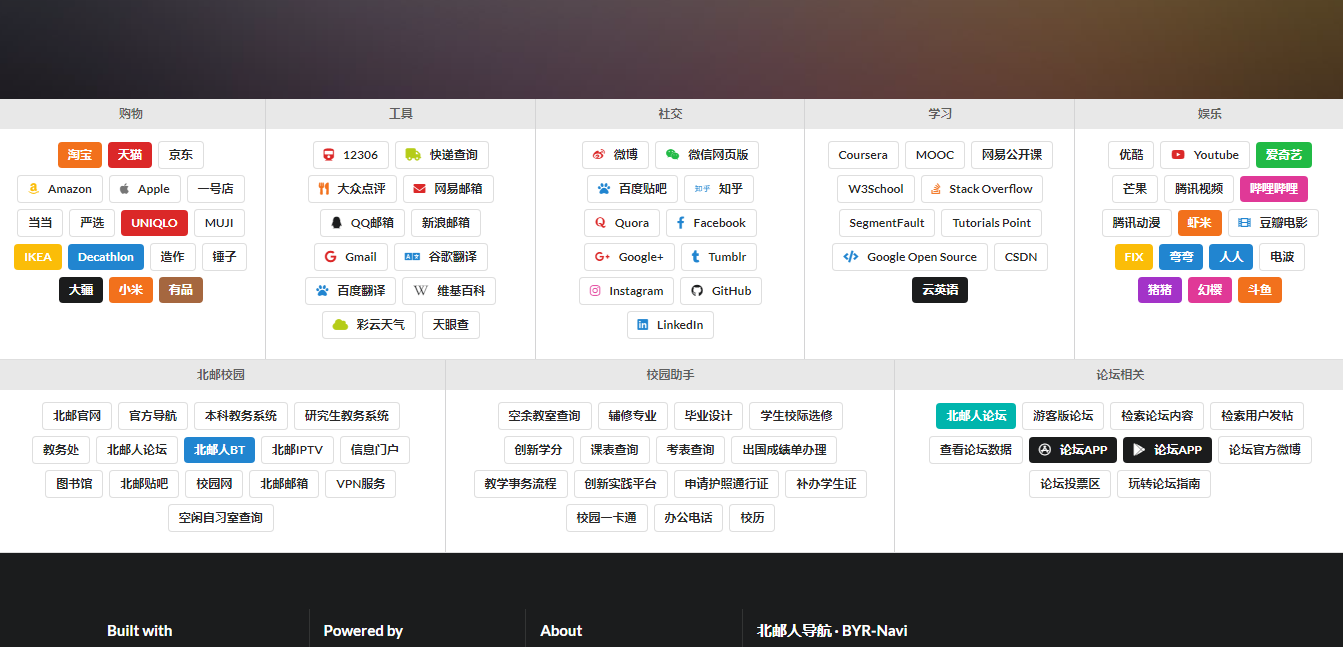Open 校园一卡通 link

[607, 518]
